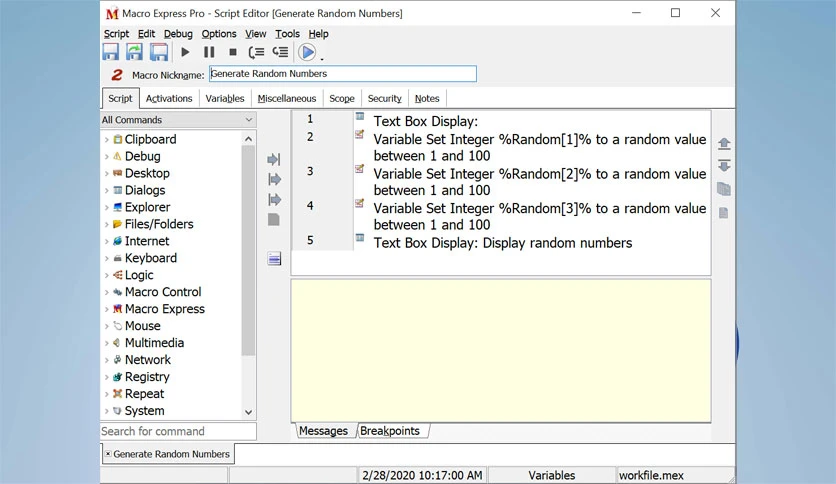Expand the Logic command category
Image resolution: width=836 pixels, height=484 pixels.
pos(107,276)
